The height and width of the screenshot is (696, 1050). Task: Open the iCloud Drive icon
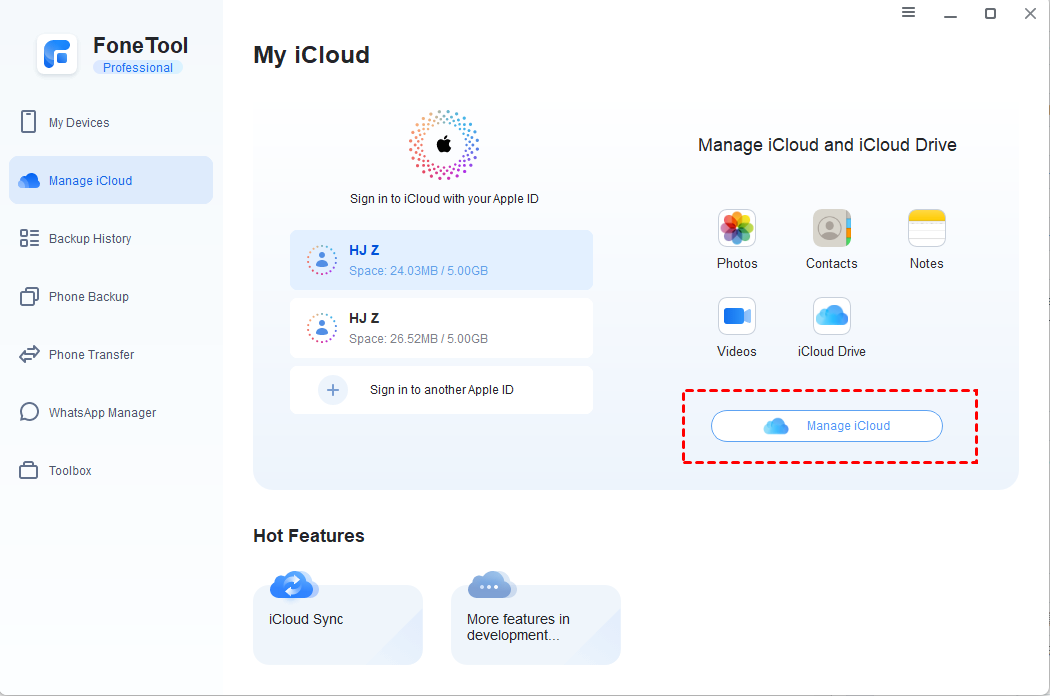831,316
